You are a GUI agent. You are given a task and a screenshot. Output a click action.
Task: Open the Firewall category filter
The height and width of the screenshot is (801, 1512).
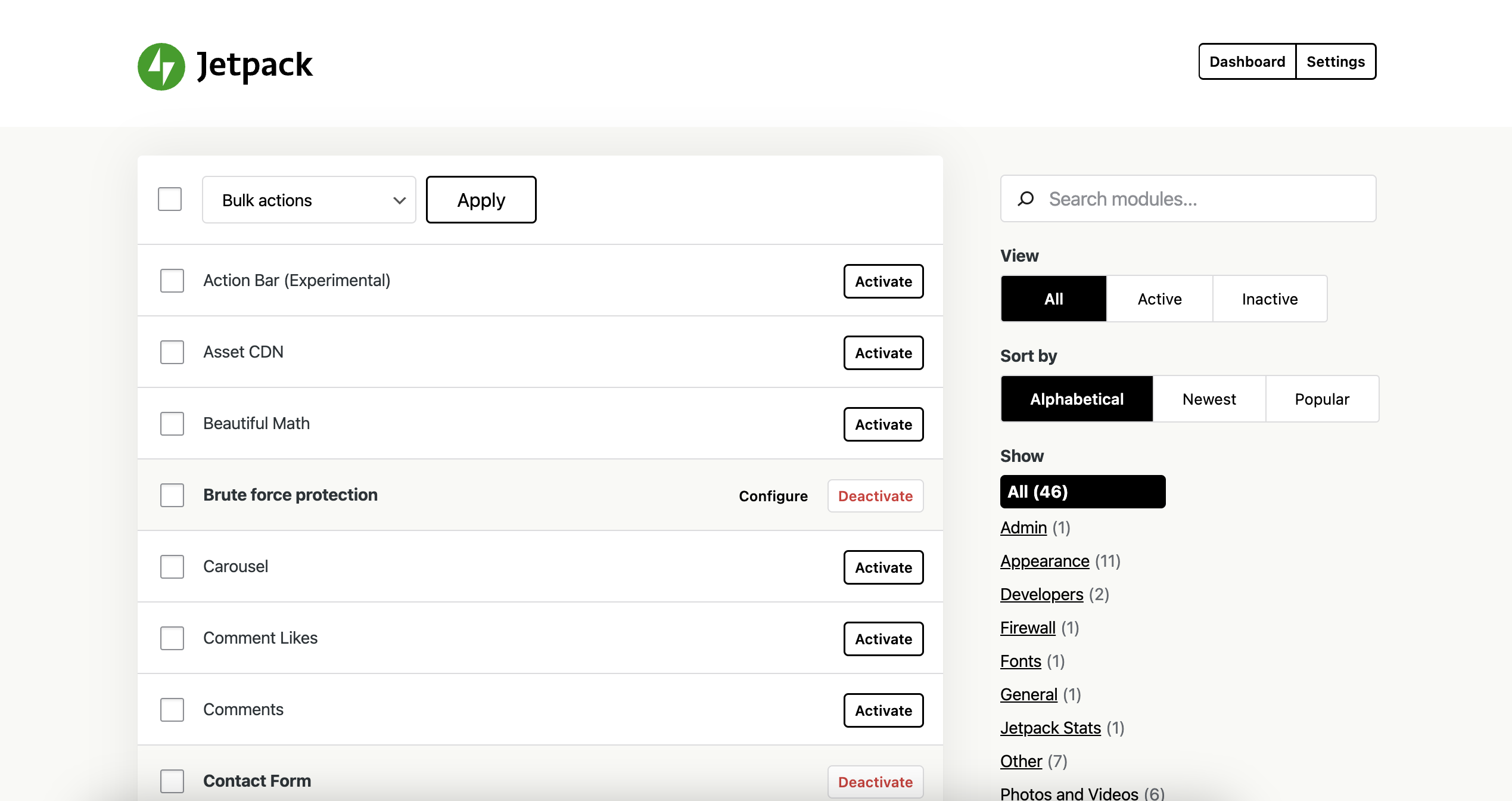point(1027,628)
